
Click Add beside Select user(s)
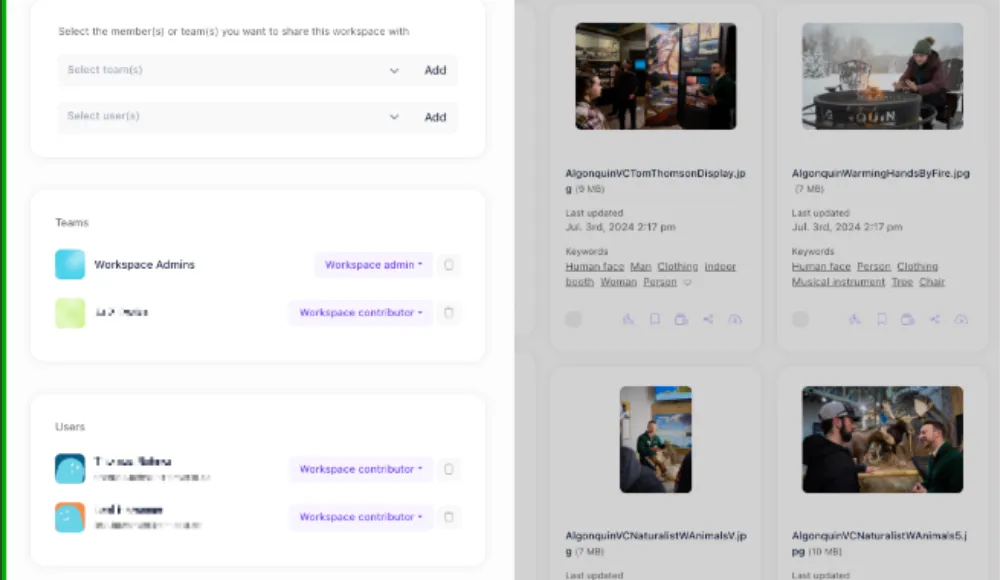click(x=435, y=117)
